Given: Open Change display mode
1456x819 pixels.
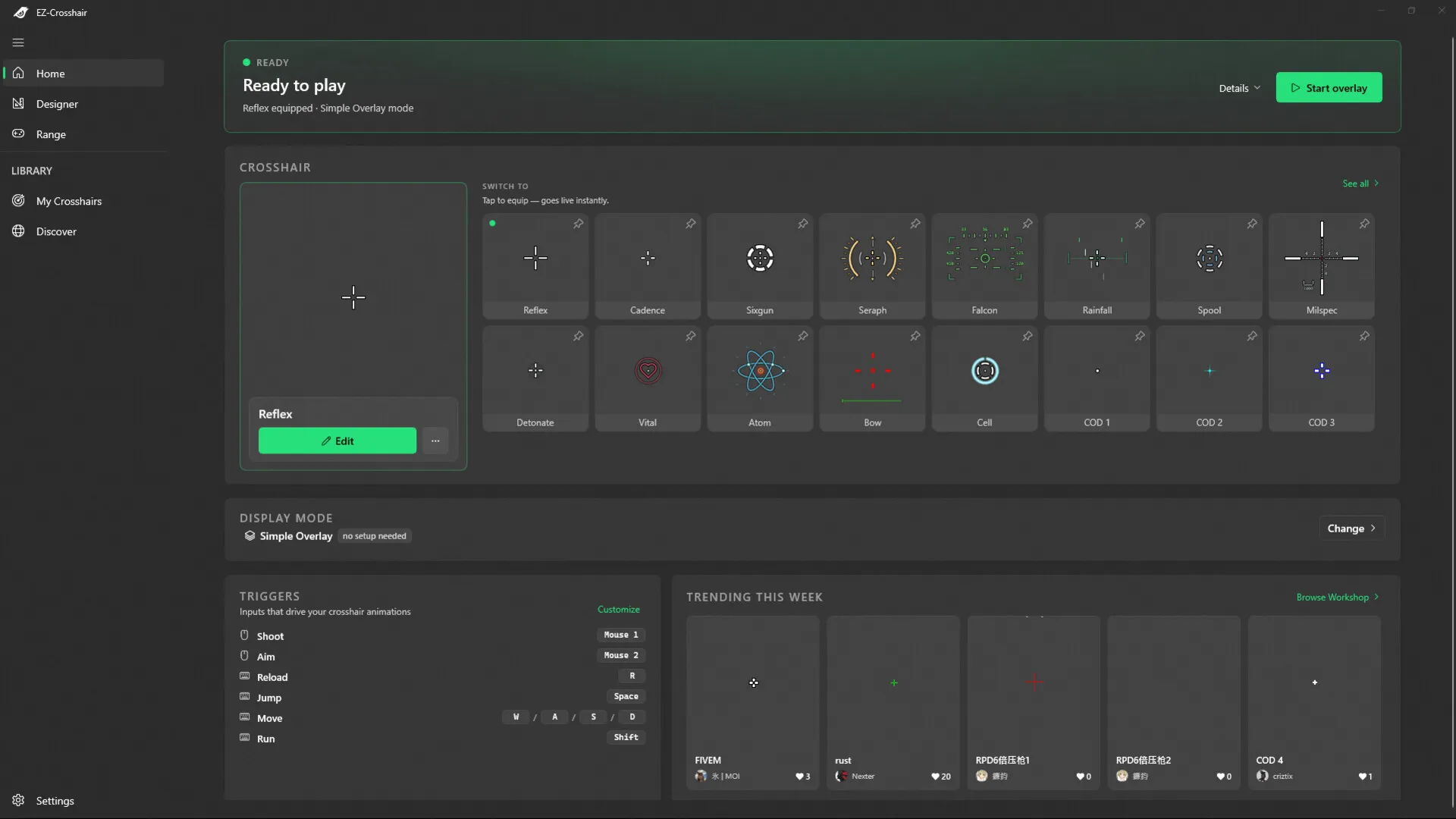Looking at the screenshot, I should pyautogui.click(x=1351, y=529).
